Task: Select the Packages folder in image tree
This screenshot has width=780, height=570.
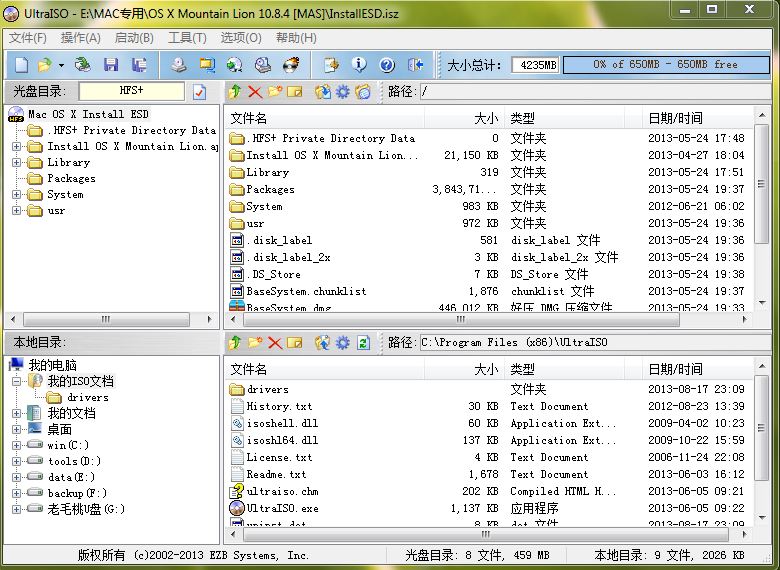Action: click(71, 179)
